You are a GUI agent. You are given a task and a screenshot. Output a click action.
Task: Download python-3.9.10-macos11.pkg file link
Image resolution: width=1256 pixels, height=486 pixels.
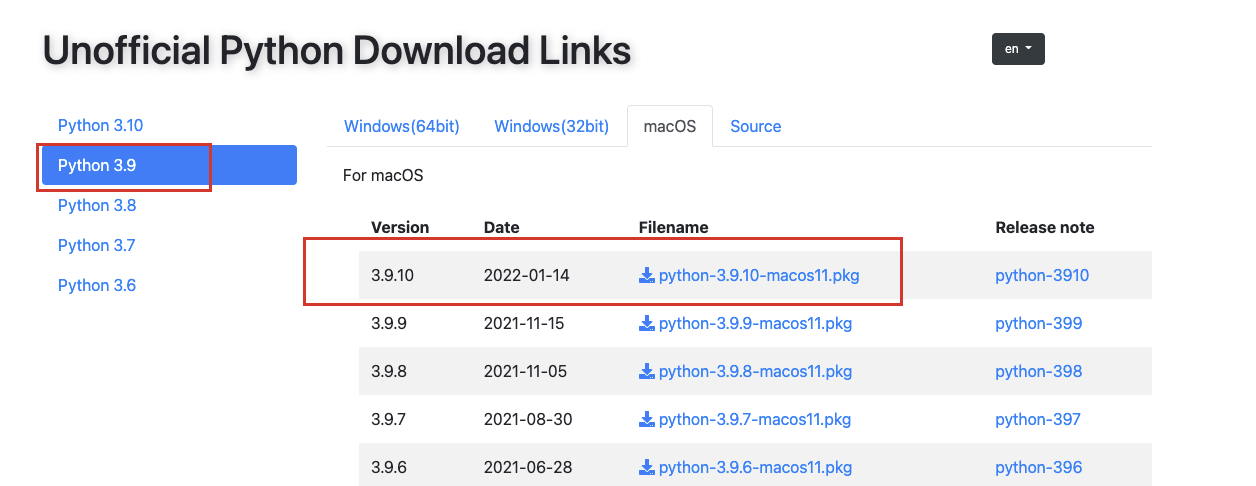pos(759,275)
